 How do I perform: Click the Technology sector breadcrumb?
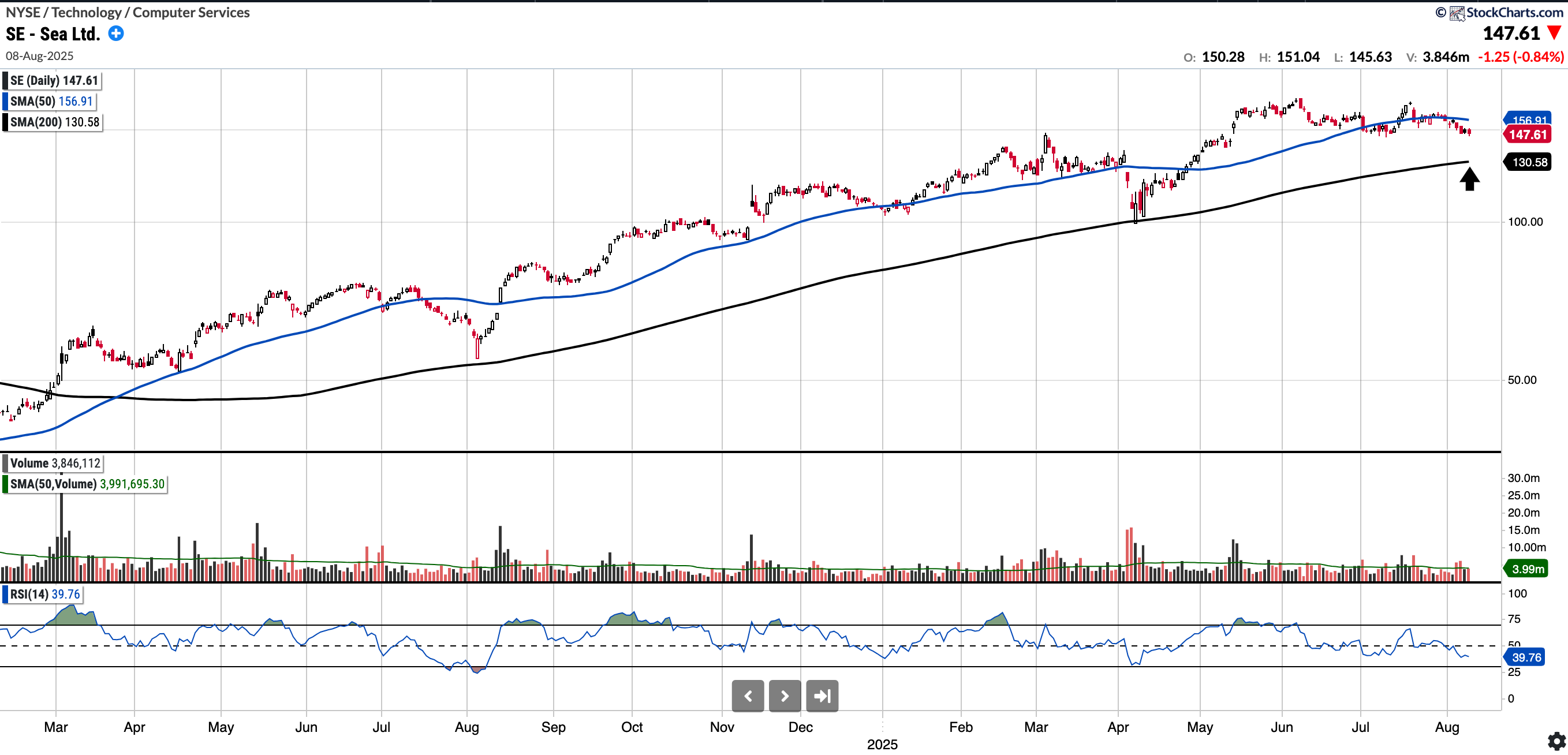pos(87,12)
